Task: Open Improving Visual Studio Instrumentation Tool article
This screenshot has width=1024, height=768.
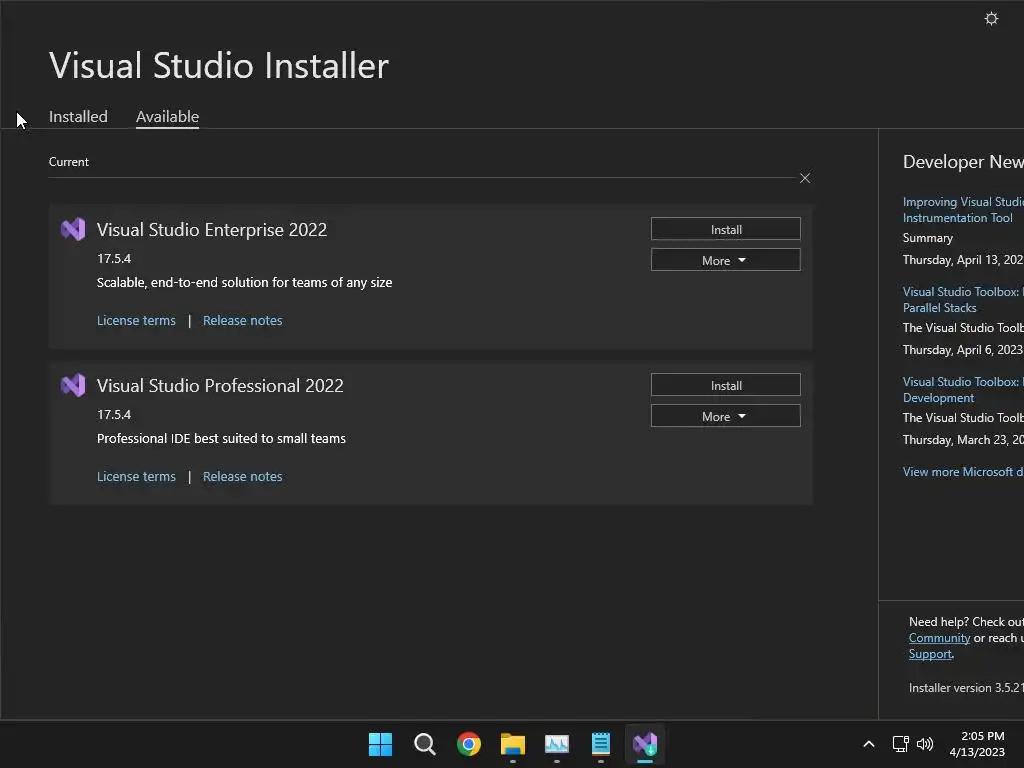Action: pos(963,210)
